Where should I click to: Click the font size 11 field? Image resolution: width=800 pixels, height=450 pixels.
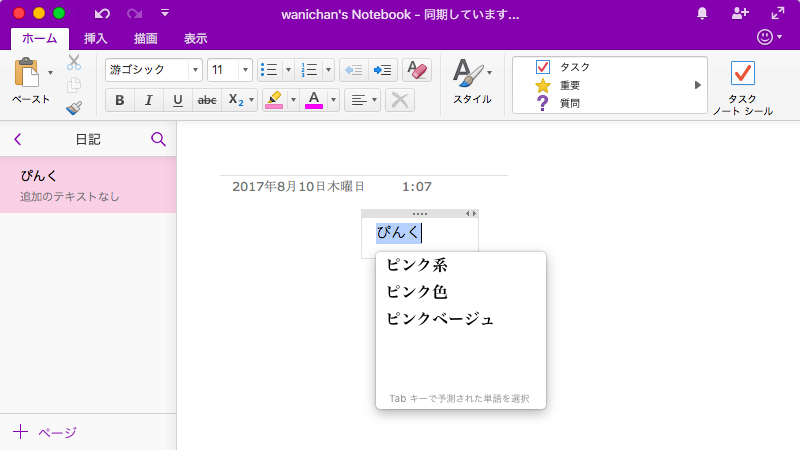click(223, 70)
